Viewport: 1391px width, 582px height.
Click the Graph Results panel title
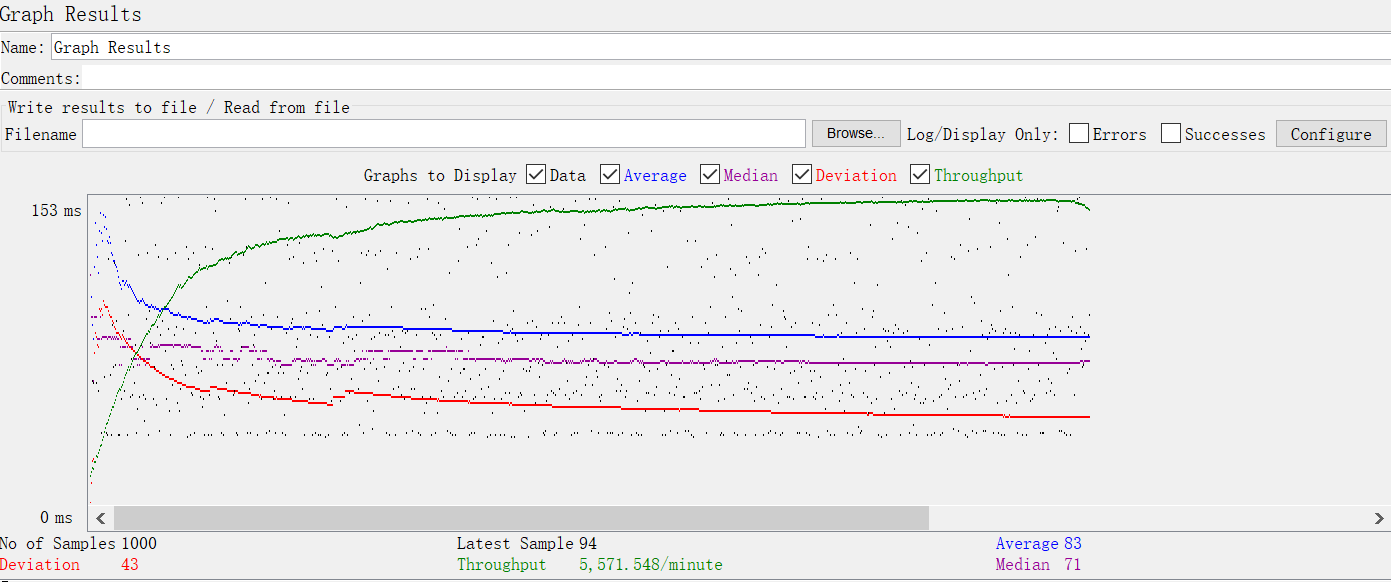click(71, 14)
